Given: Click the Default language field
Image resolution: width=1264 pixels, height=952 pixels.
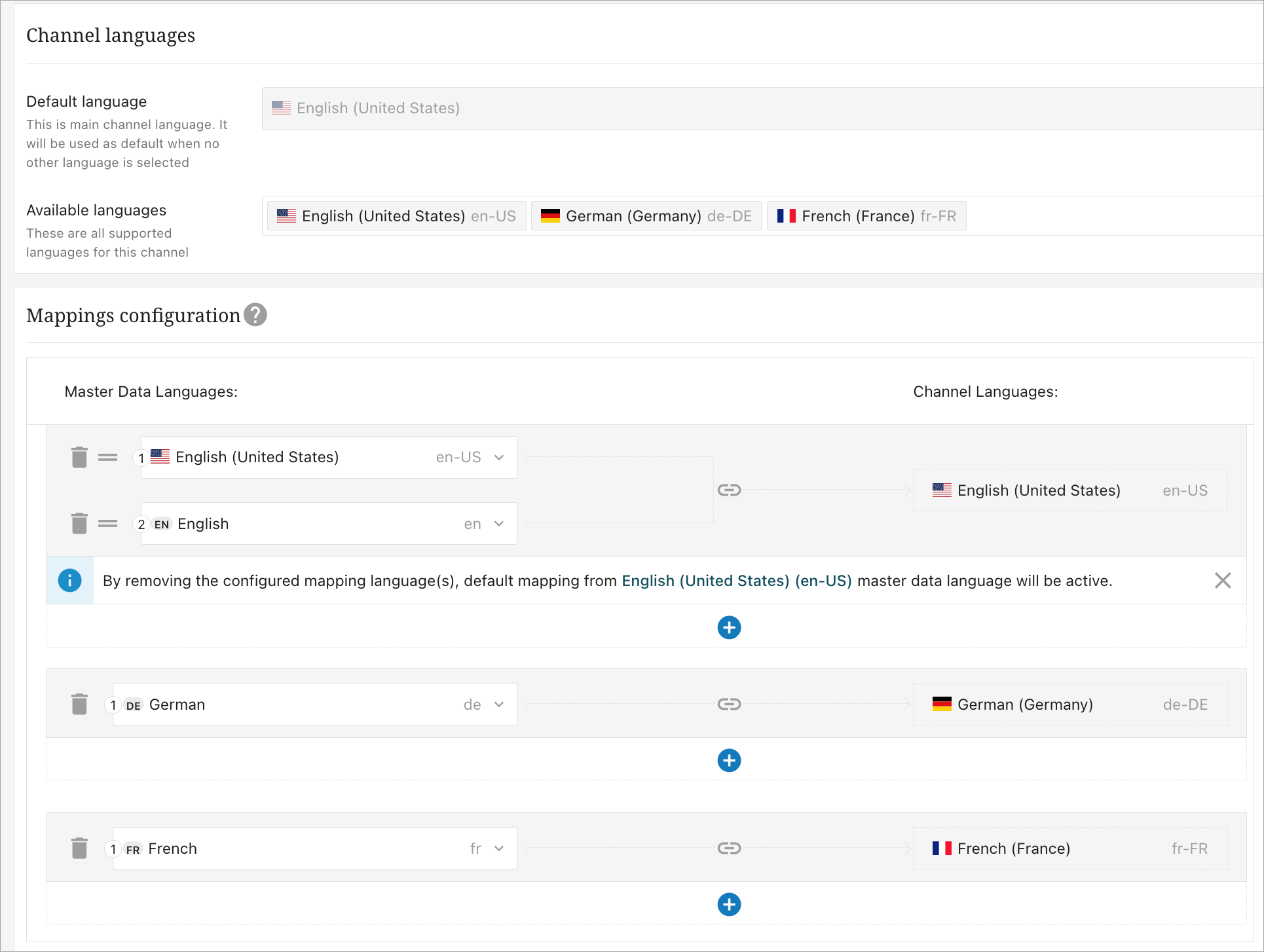Looking at the screenshot, I should pyautogui.click(x=760, y=108).
